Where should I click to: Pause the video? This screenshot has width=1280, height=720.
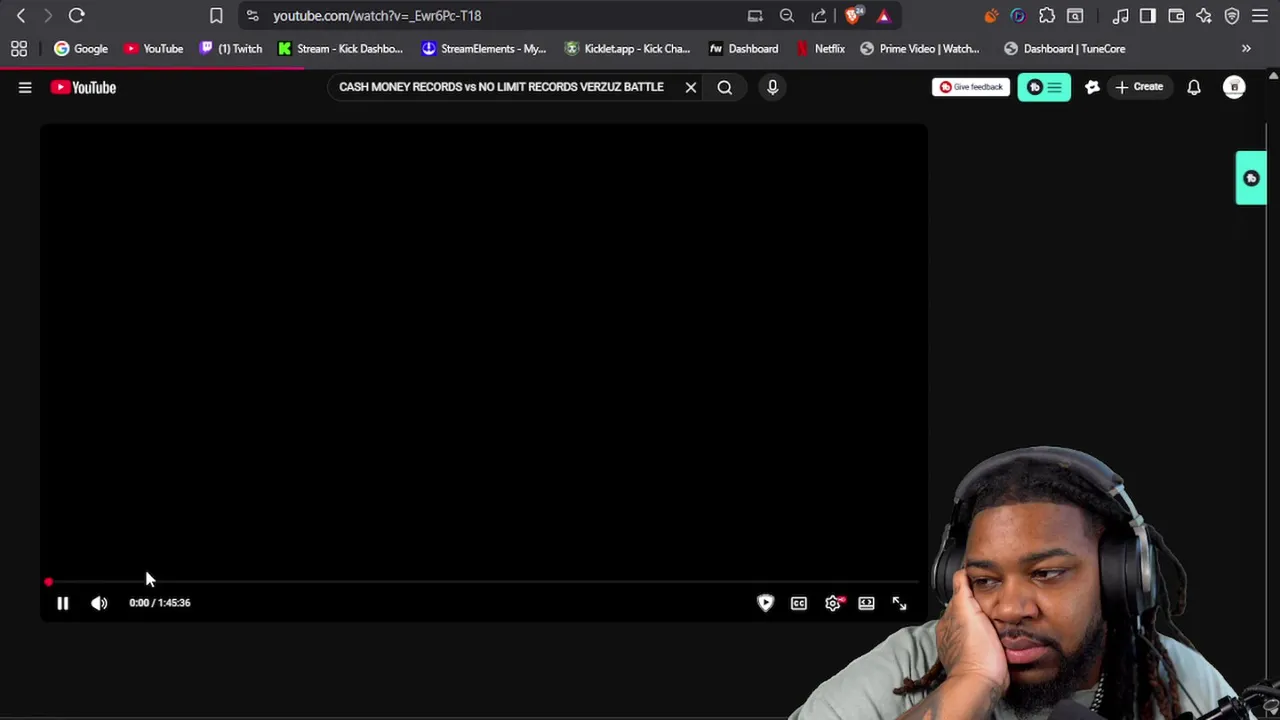[62, 603]
